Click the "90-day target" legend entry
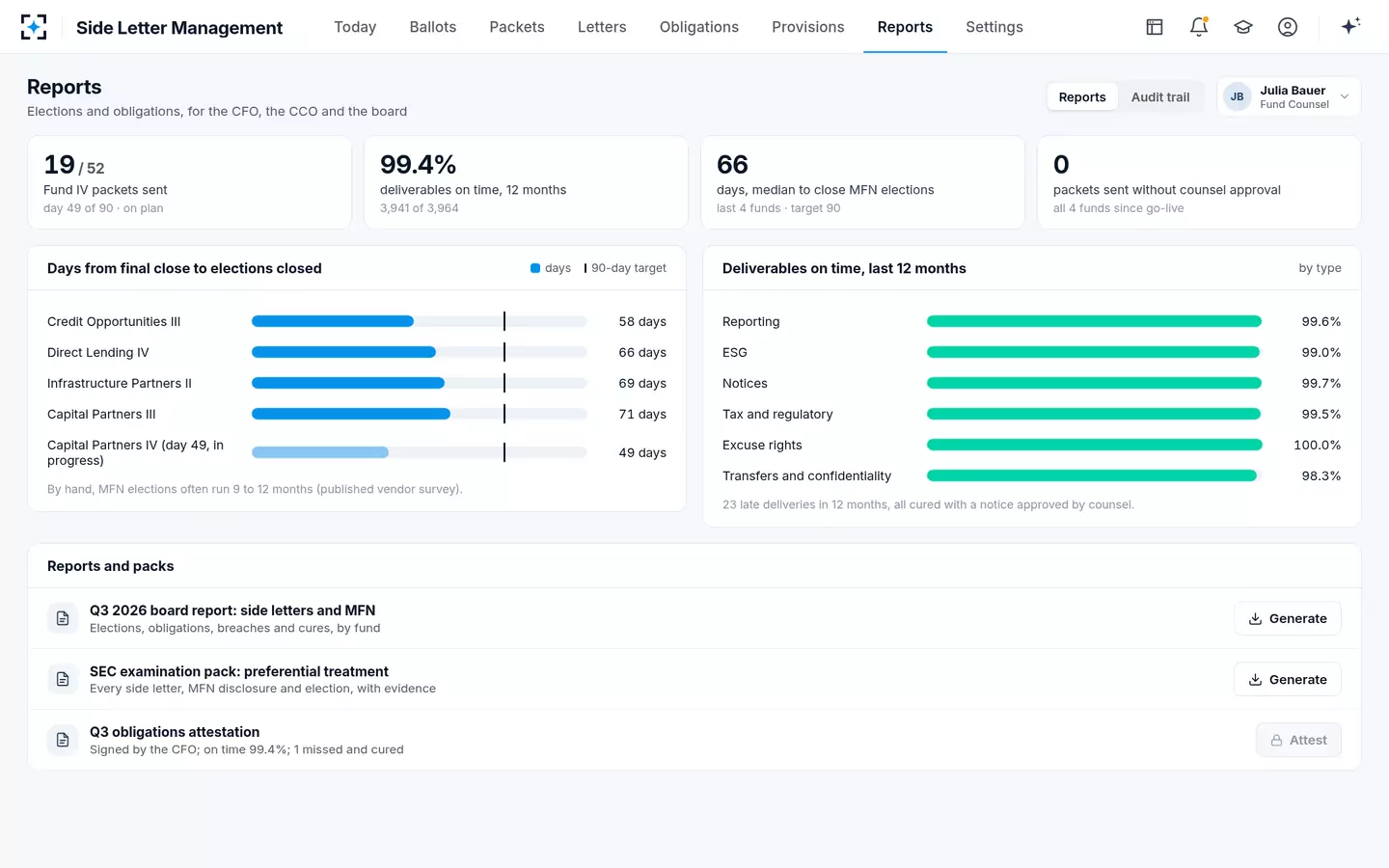This screenshot has height=868, width=1389. [x=625, y=268]
